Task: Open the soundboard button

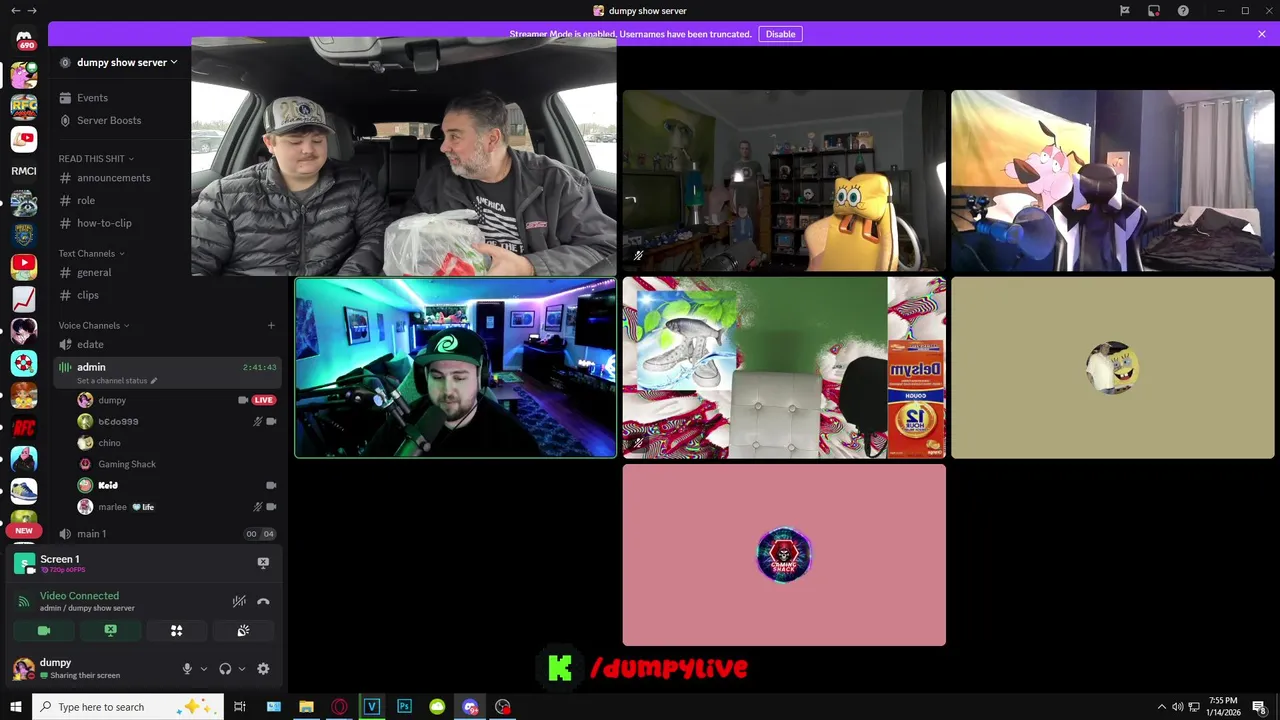Action: point(243,631)
